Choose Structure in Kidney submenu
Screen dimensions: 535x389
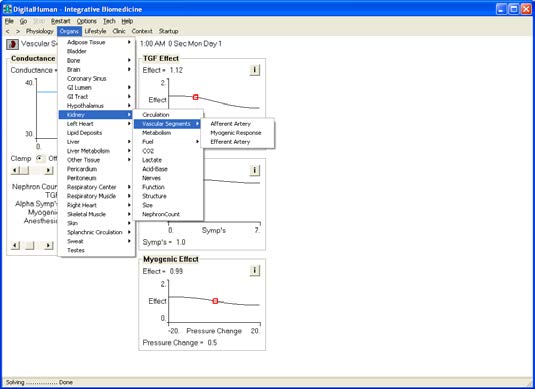168,196
